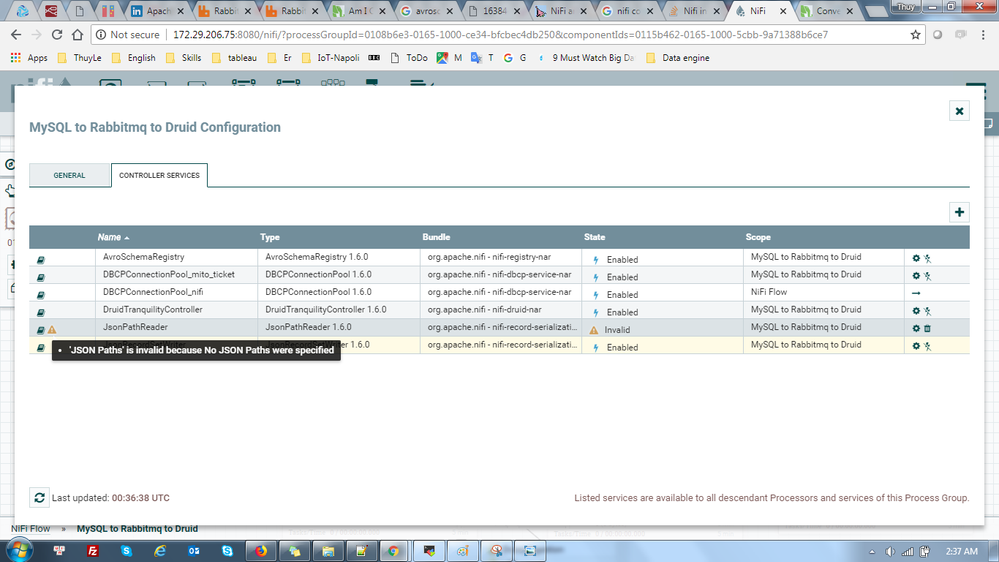This screenshot has width=999, height=562.
Task: Open the ThuyLe bookmark folder
Action: point(80,58)
